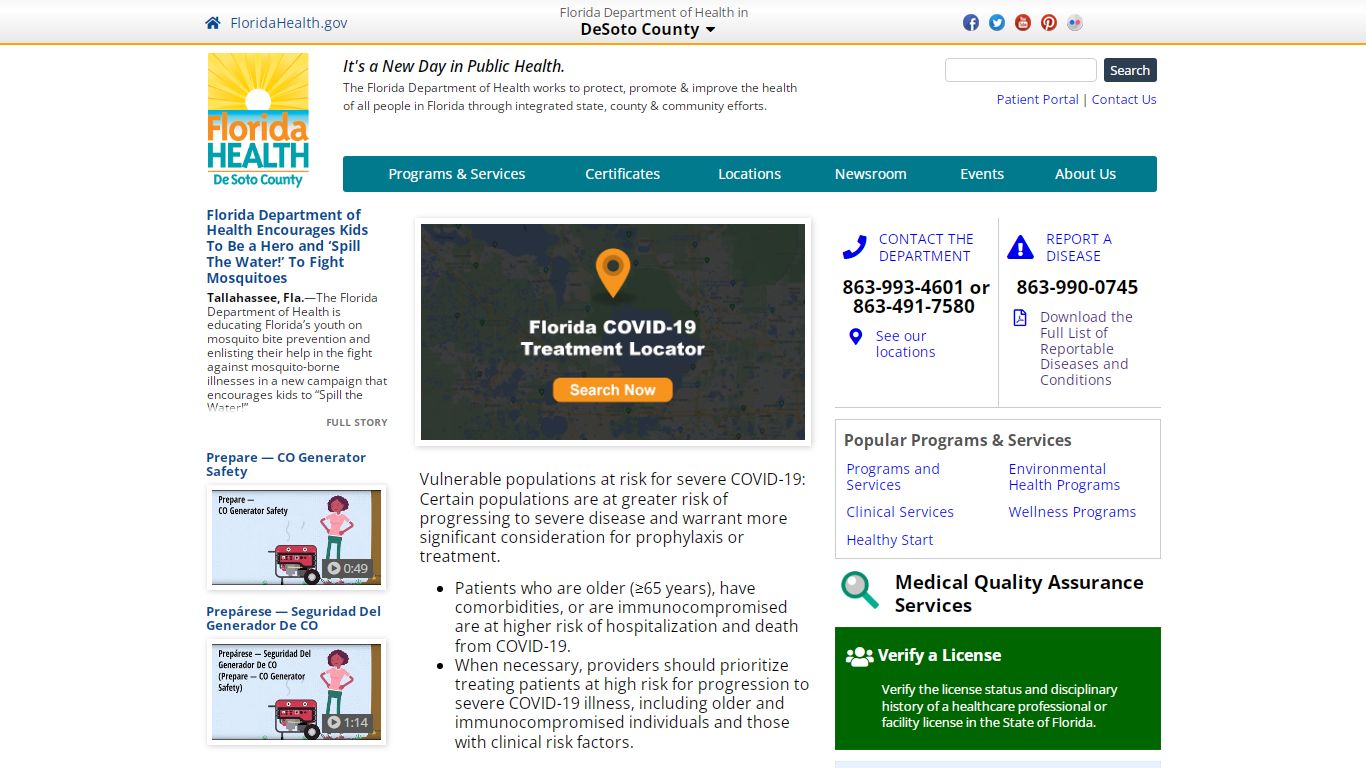Open the About Us menu
The width and height of the screenshot is (1366, 768).
point(1085,174)
